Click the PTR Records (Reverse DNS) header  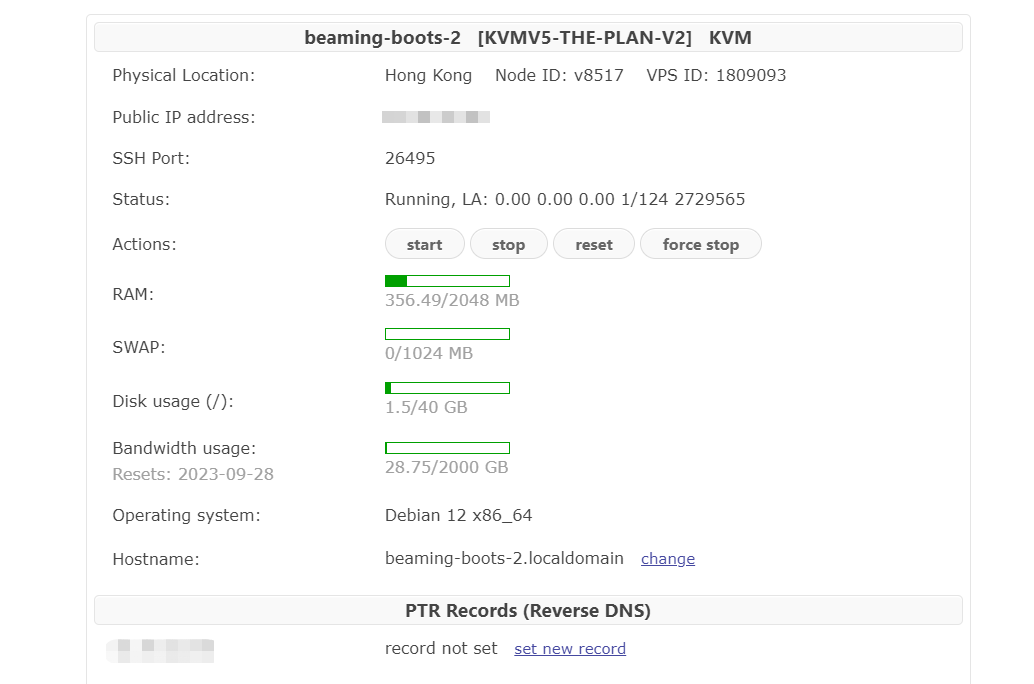528,610
